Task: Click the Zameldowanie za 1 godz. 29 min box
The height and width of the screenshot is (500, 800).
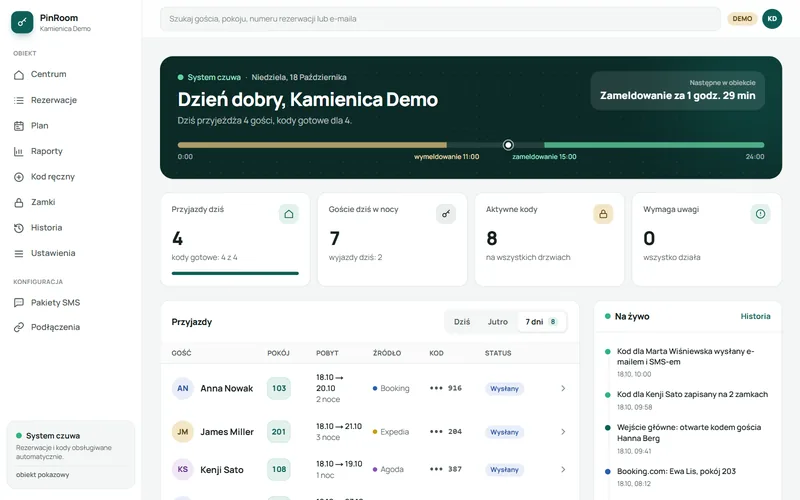Action: pos(678,90)
